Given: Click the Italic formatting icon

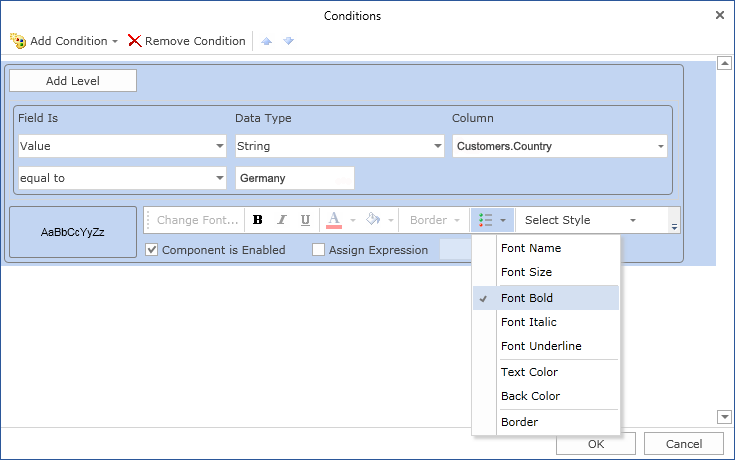Looking at the screenshot, I should [282, 220].
